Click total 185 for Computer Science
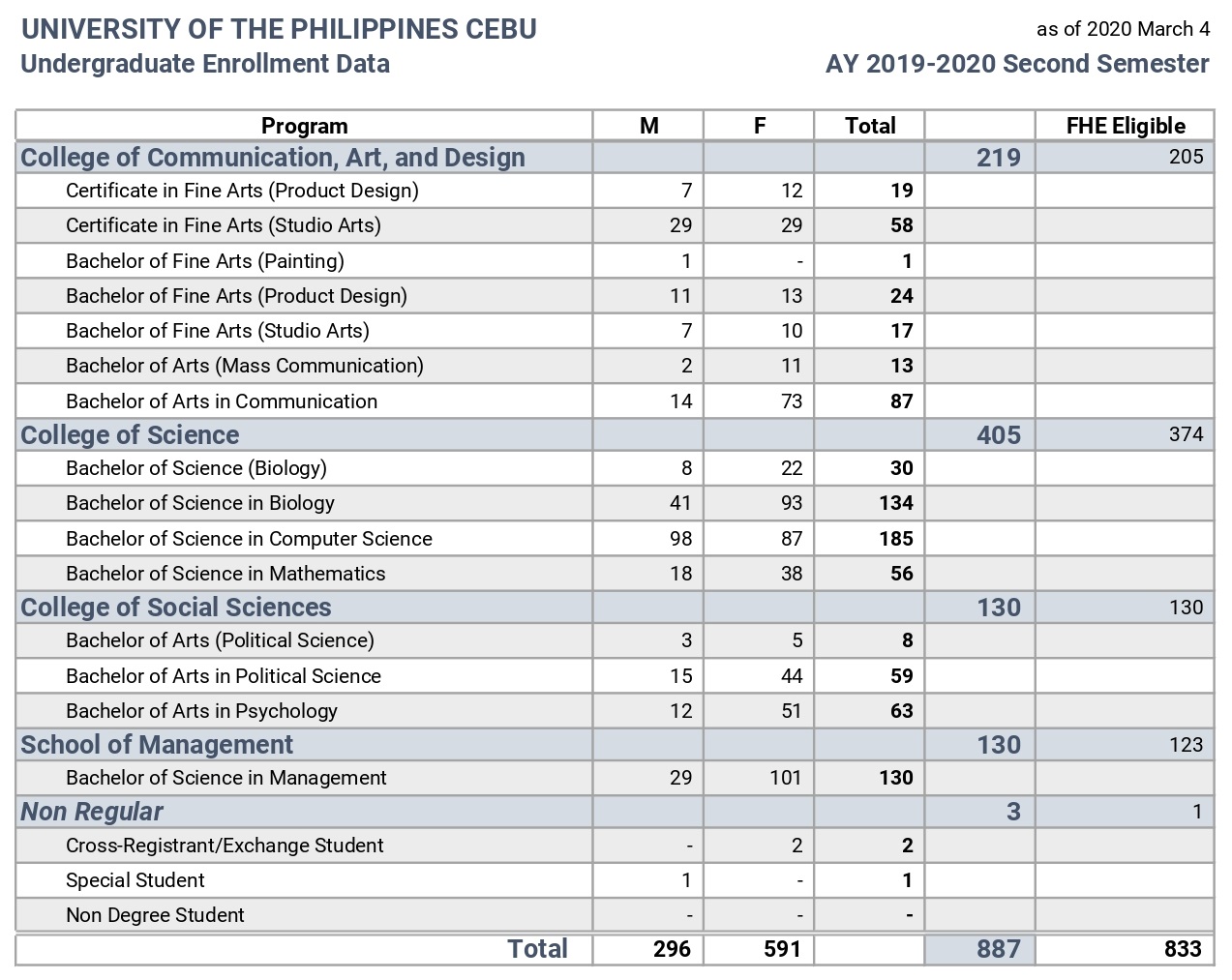Screen dimensions: 1232x980 pyautogui.click(x=896, y=539)
